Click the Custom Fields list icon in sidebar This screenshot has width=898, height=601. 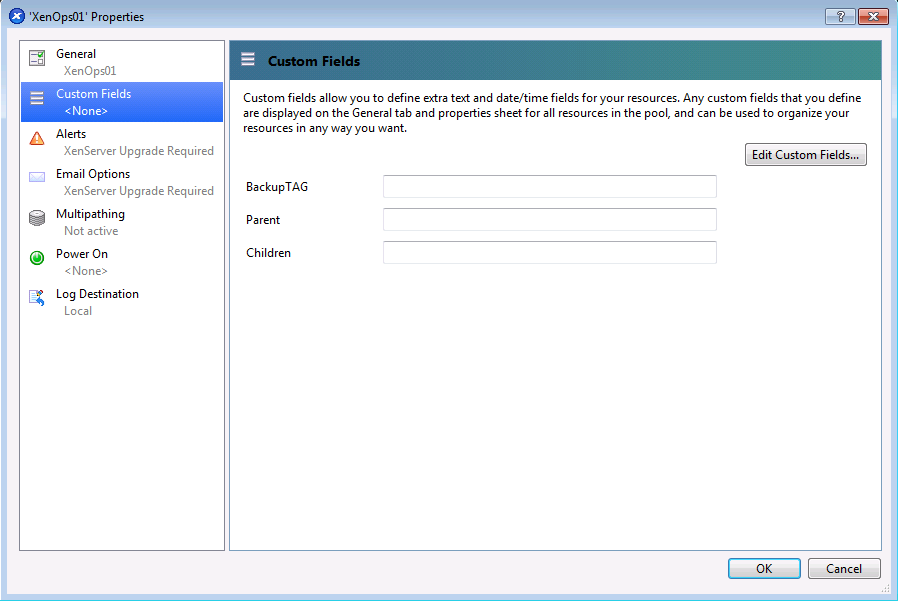click(37, 98)
